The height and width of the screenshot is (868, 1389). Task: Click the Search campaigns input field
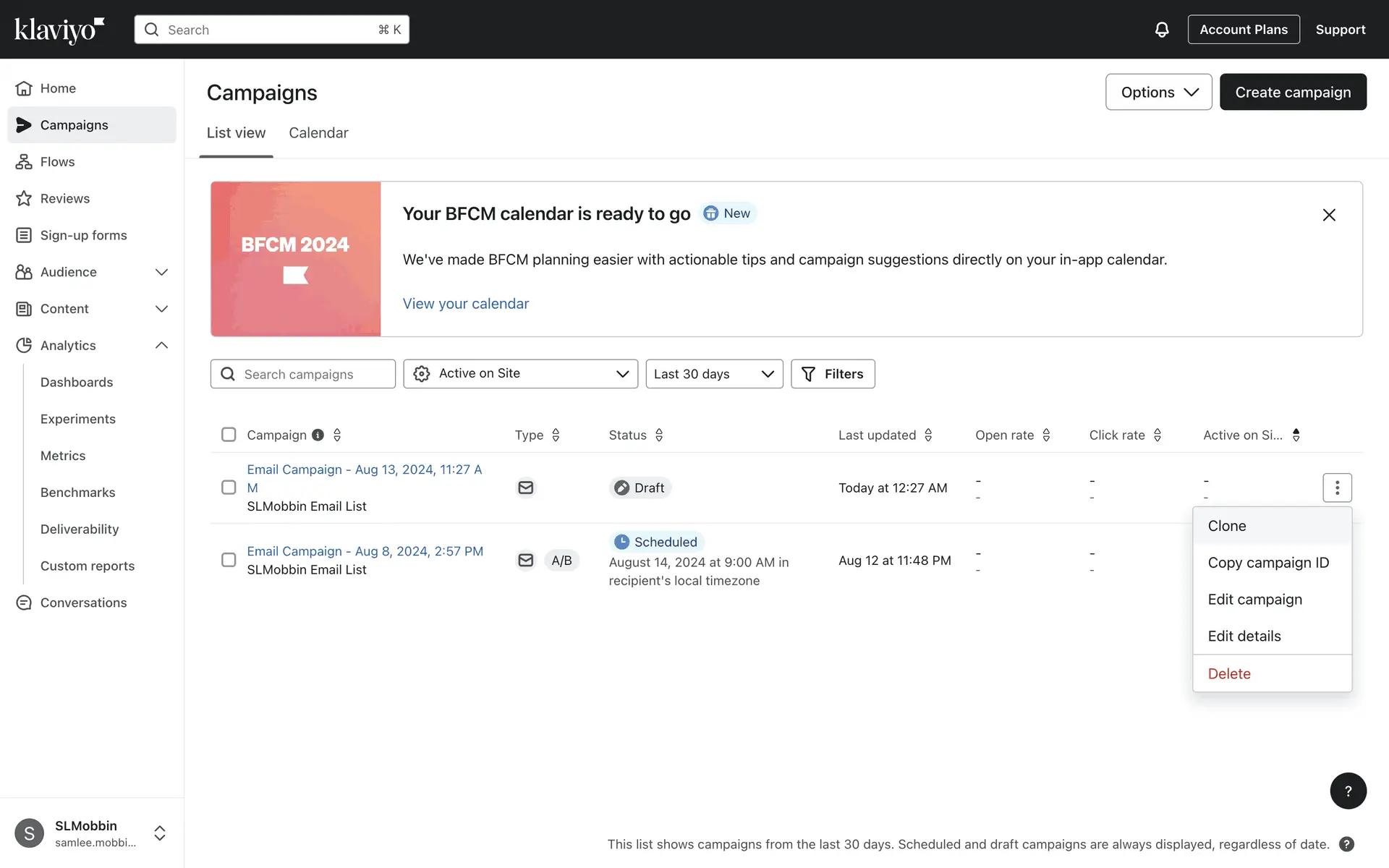pos(311,374)
